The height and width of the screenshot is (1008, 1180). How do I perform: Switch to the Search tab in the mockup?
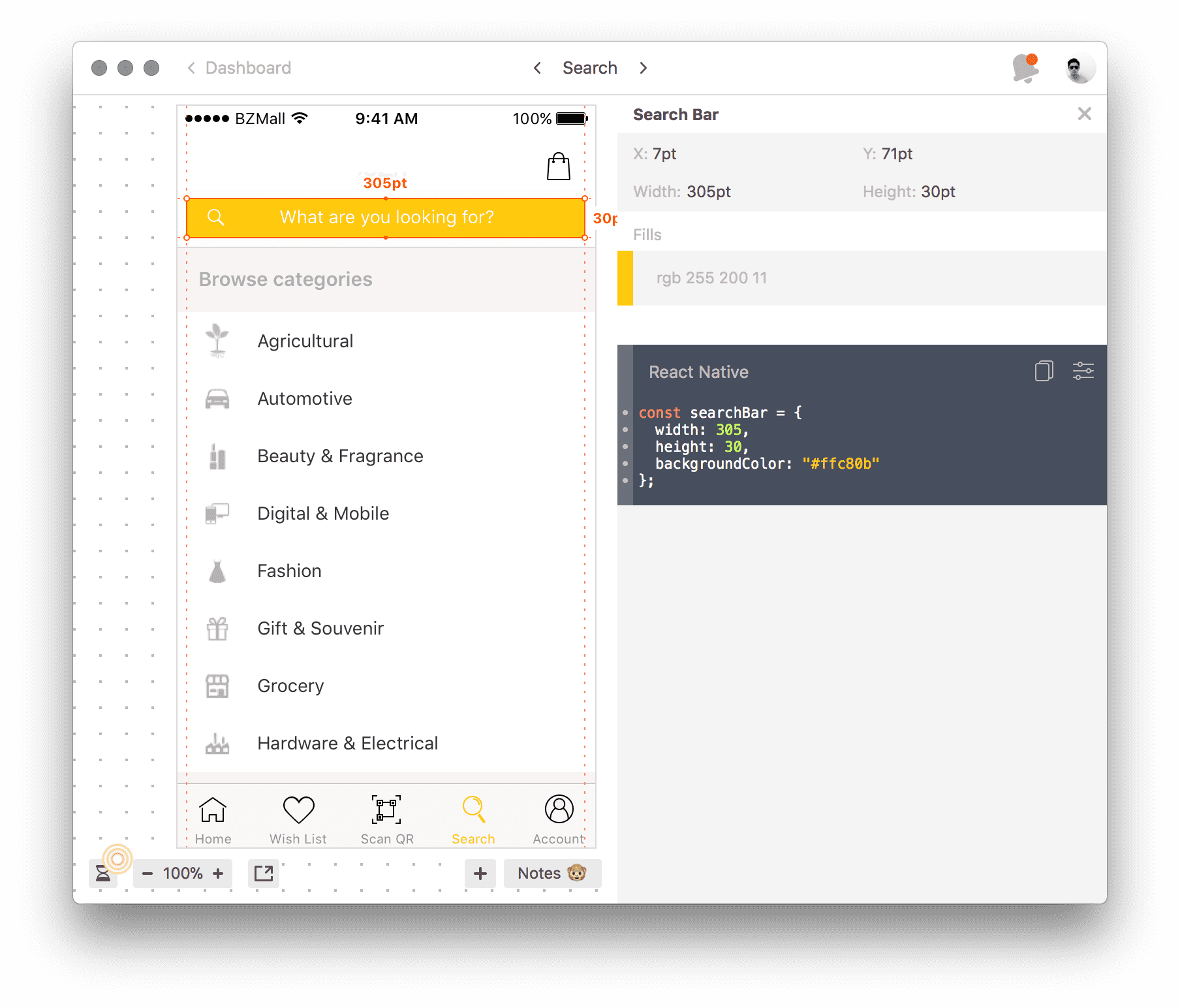[473, 817]
